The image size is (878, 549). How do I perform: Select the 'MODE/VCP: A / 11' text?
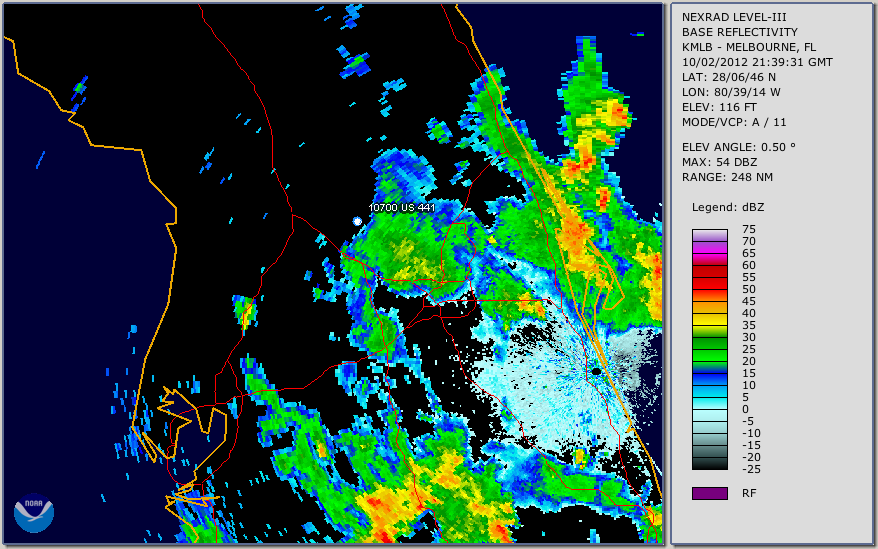tap(734, 122)
